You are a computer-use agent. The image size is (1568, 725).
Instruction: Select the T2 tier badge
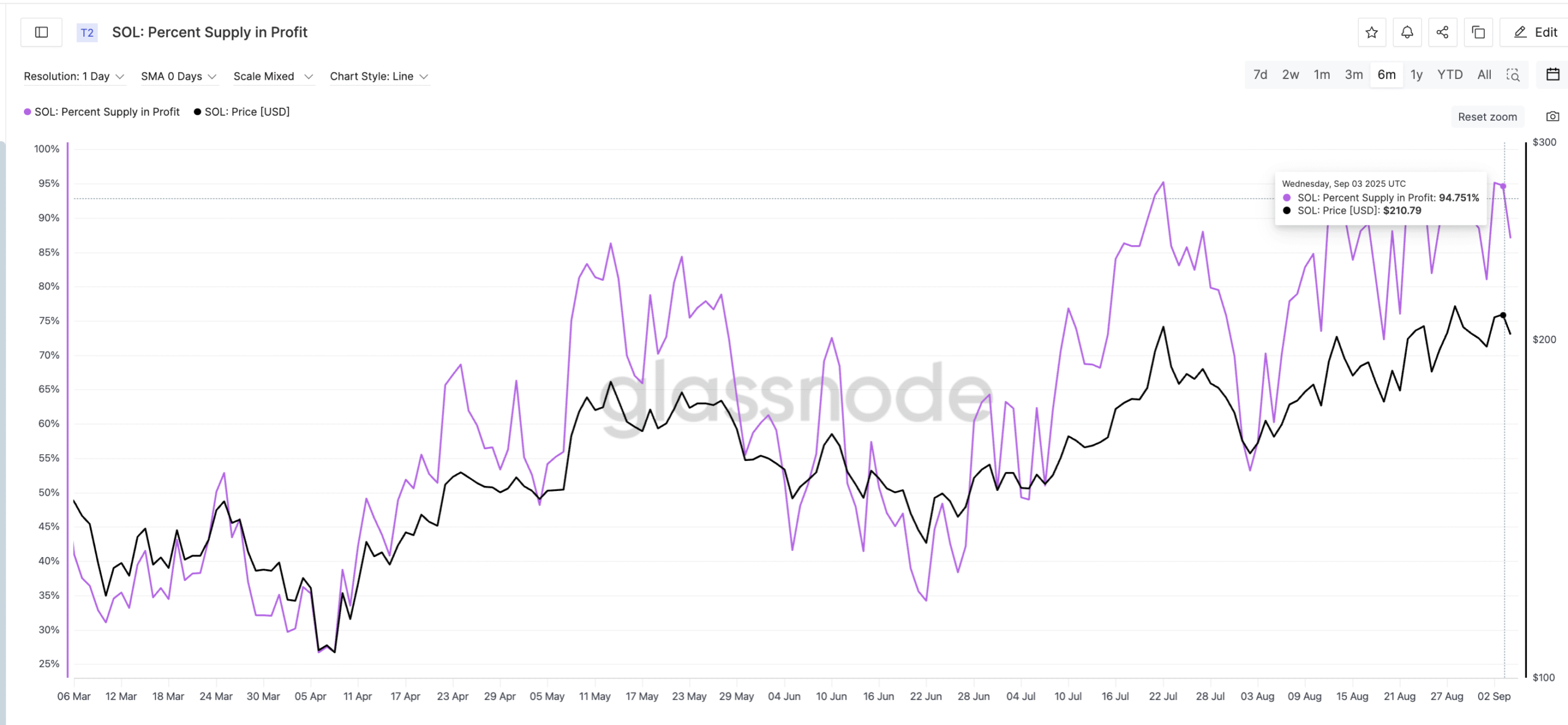point(86,33)
